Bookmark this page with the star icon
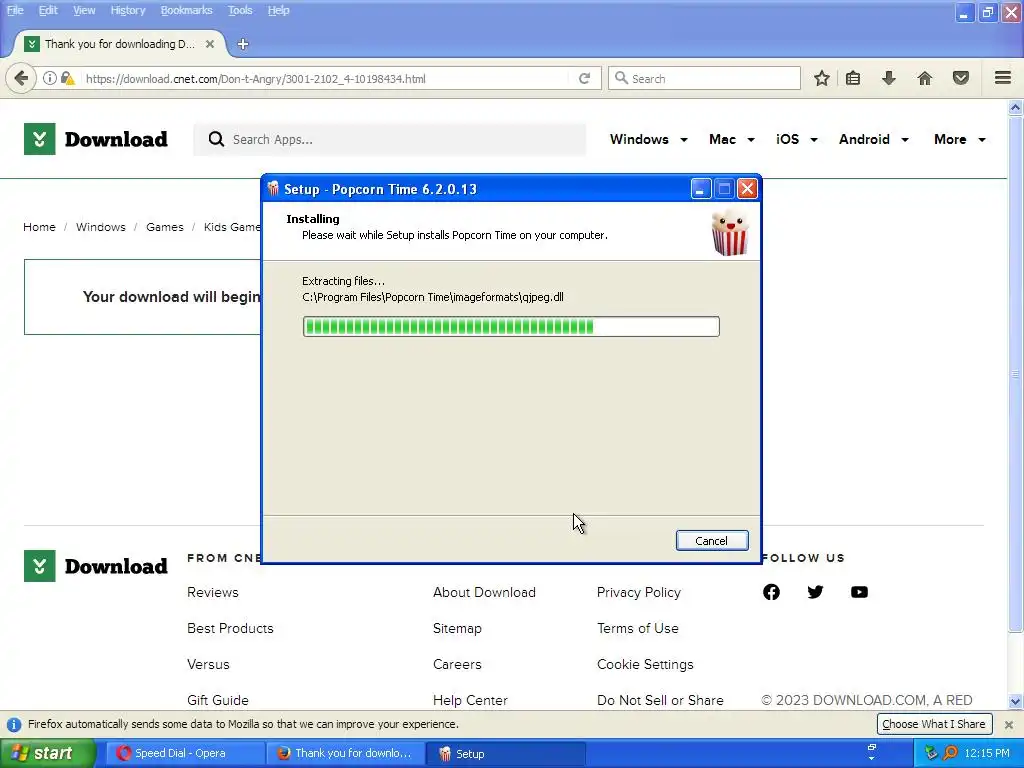1024x768 pixels. point(822,78)
